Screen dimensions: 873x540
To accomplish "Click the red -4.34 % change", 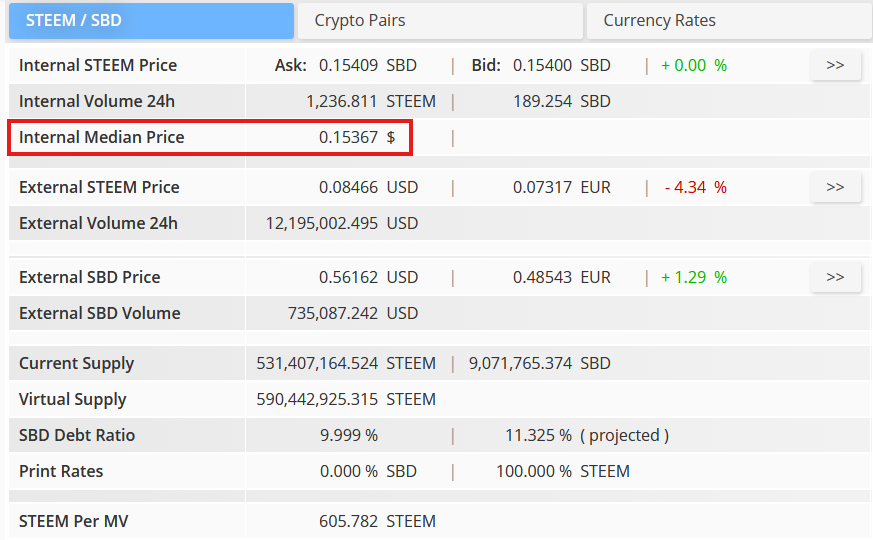I will click(696, 188).
